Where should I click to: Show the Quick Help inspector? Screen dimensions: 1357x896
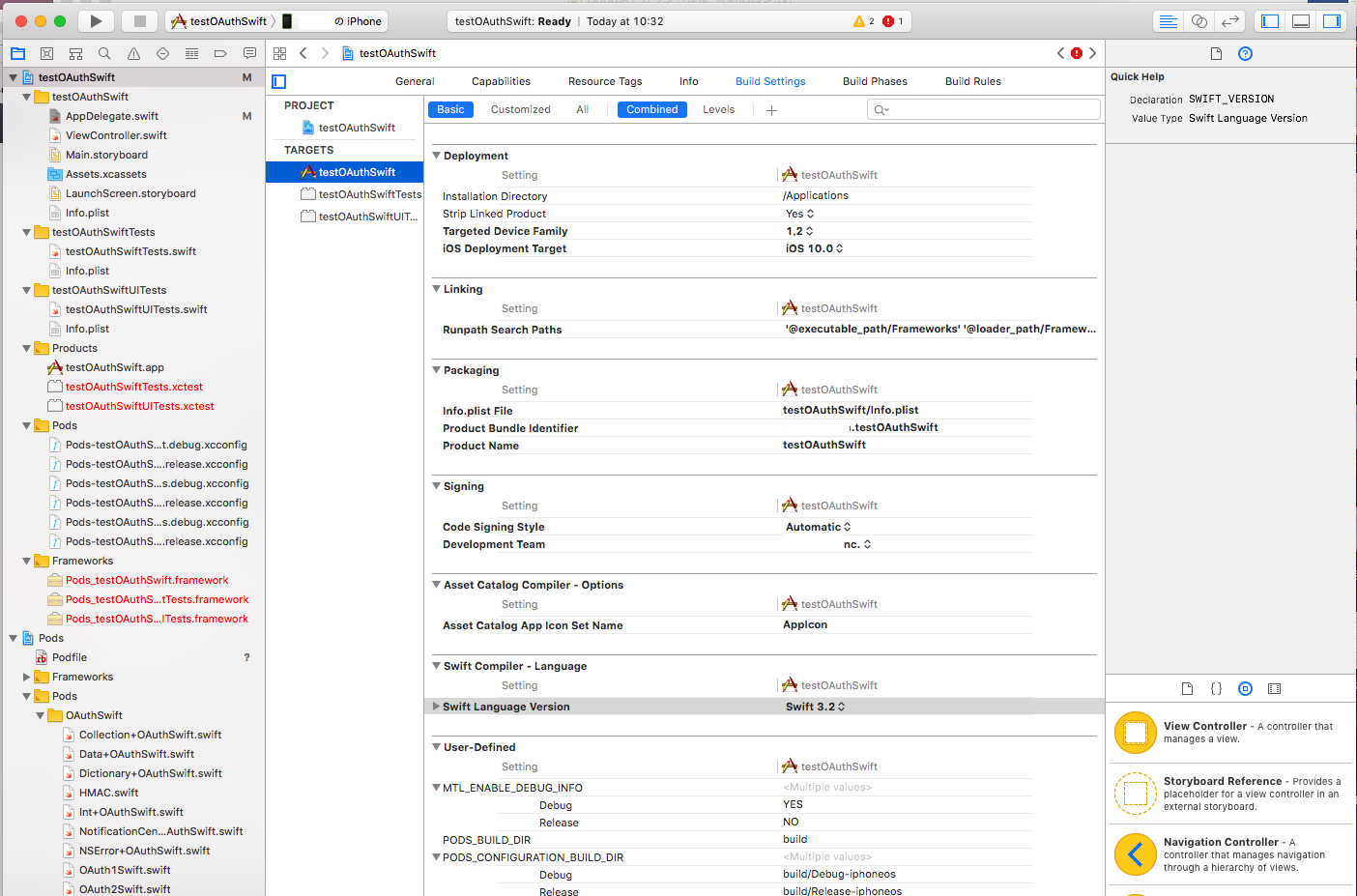click(1245, 53)
